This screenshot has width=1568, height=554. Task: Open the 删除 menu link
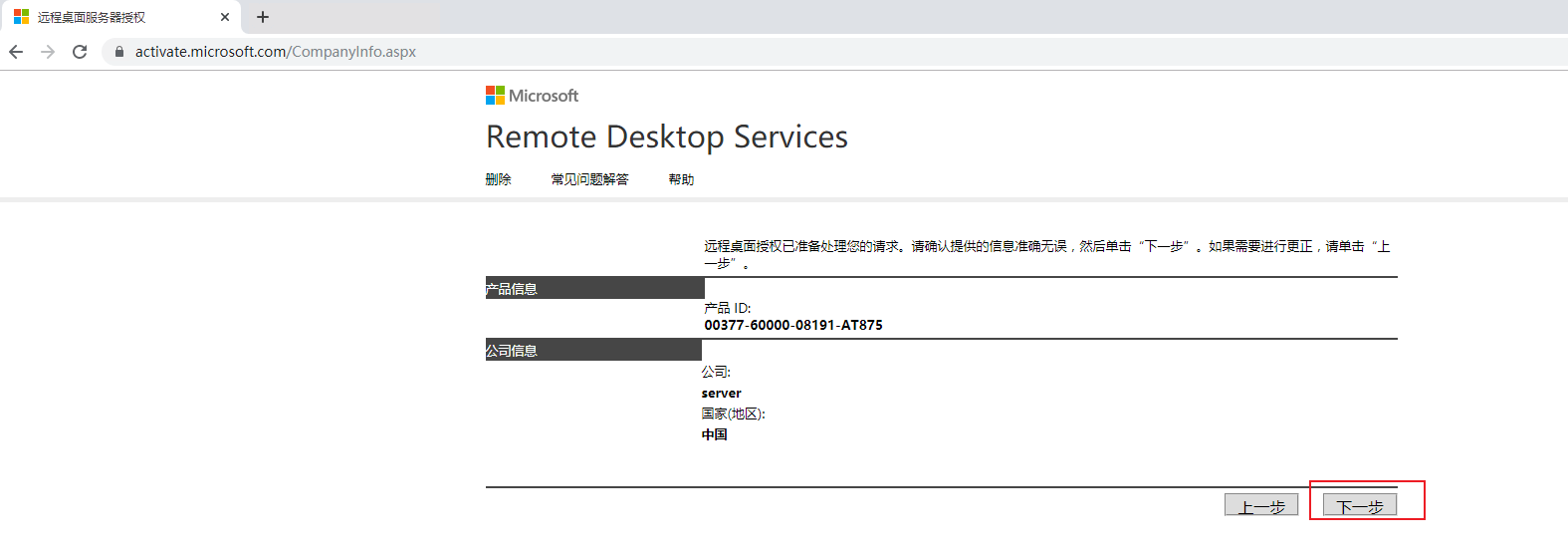point(498,179)
